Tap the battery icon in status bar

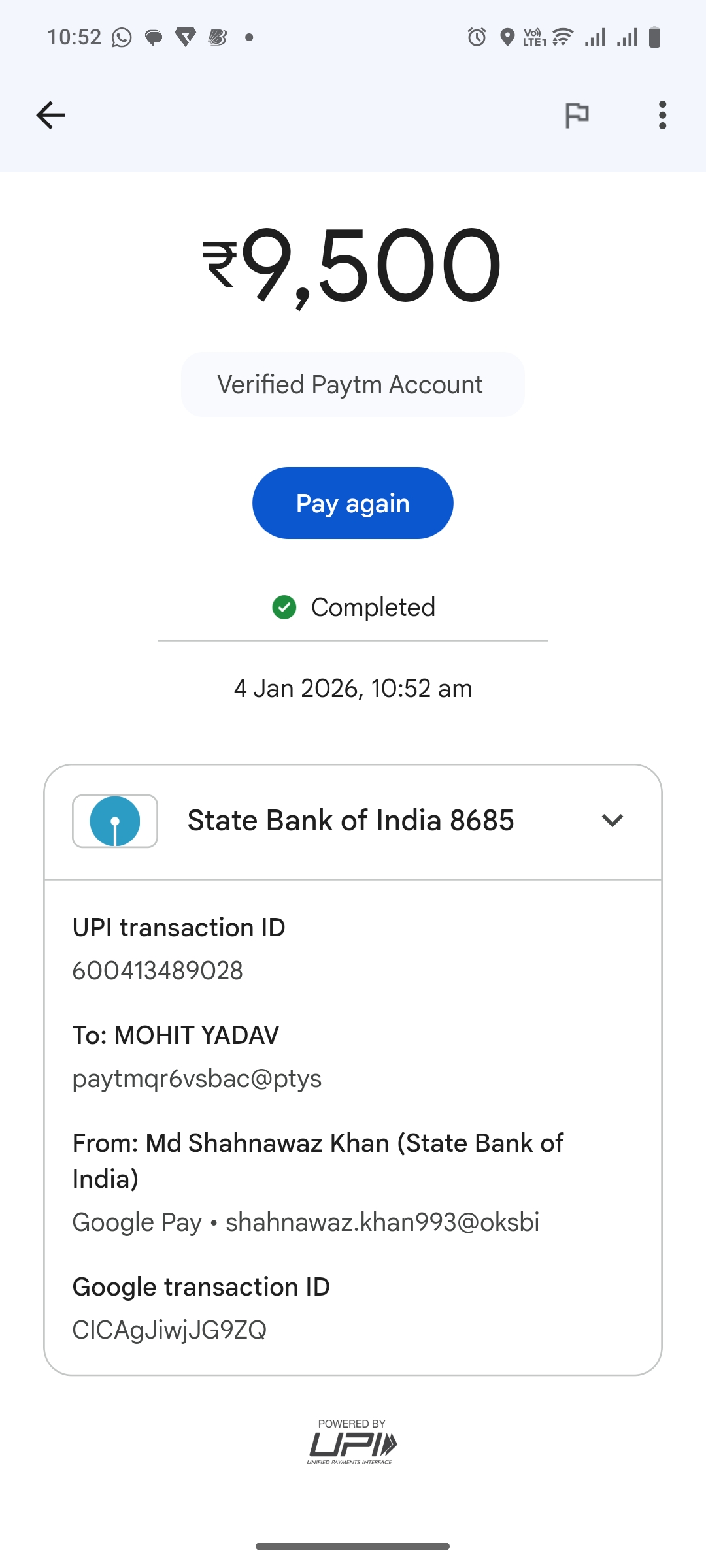point(654,37)
